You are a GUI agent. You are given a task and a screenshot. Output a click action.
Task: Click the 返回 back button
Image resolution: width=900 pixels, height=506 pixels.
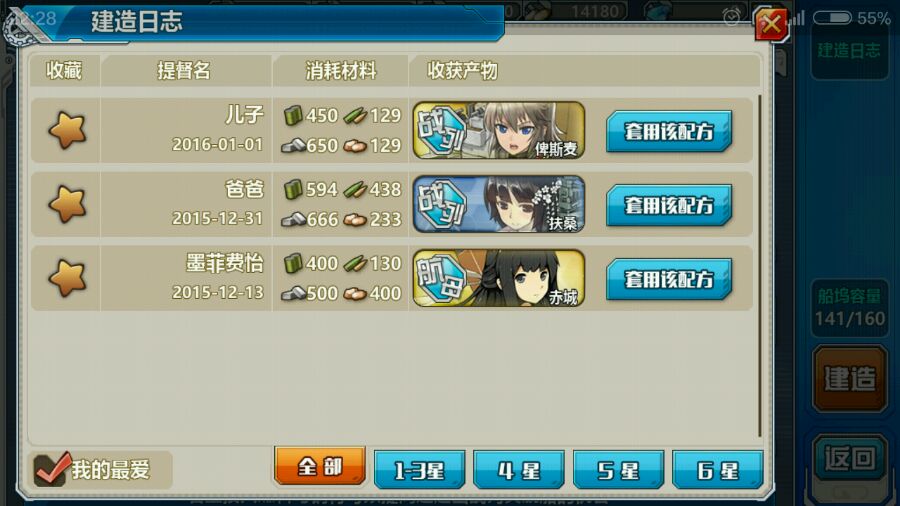tap(850, 458)
